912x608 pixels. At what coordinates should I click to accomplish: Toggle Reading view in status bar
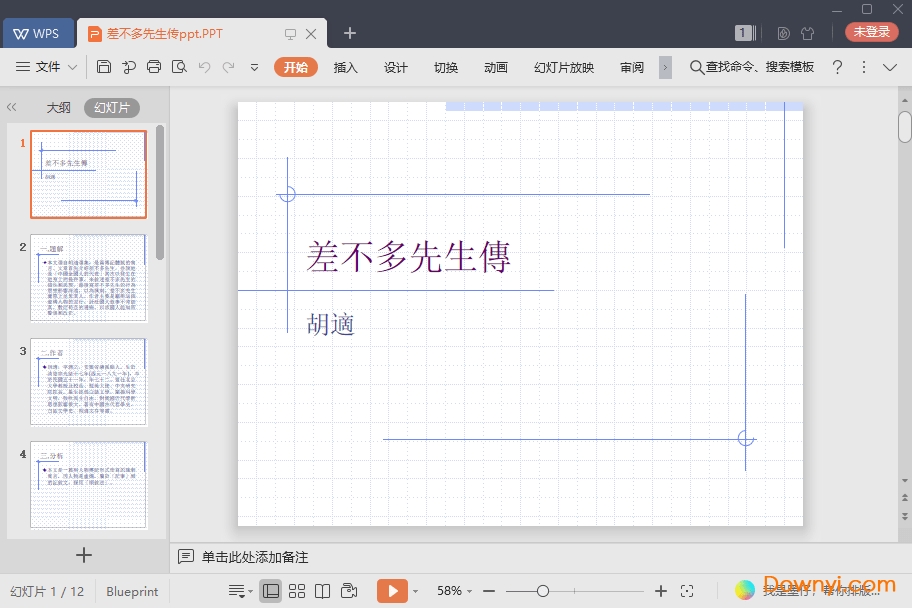[x=320, y=590]
